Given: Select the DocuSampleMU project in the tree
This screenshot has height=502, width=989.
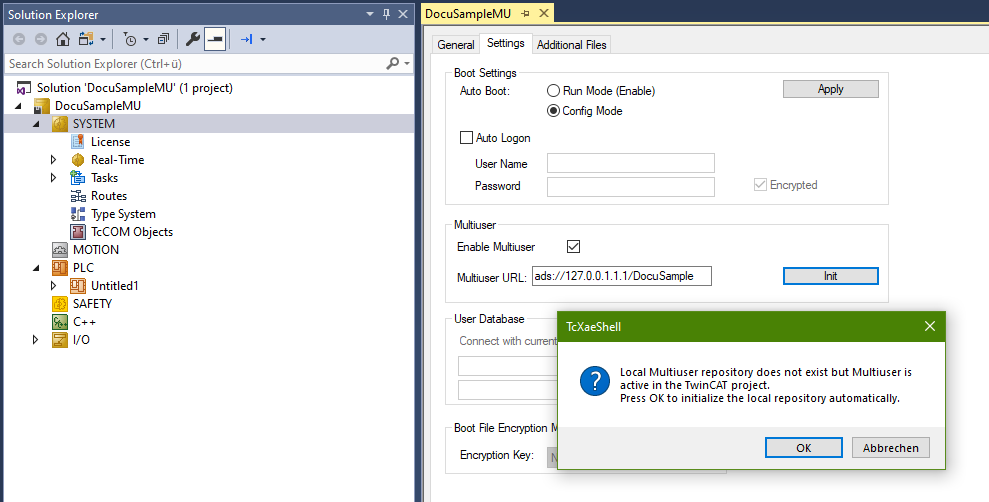Looking at the screenshot, I should [x=97, y=106].
